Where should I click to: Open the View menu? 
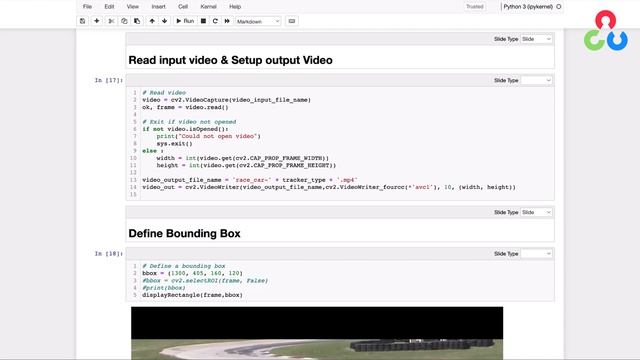133,7
